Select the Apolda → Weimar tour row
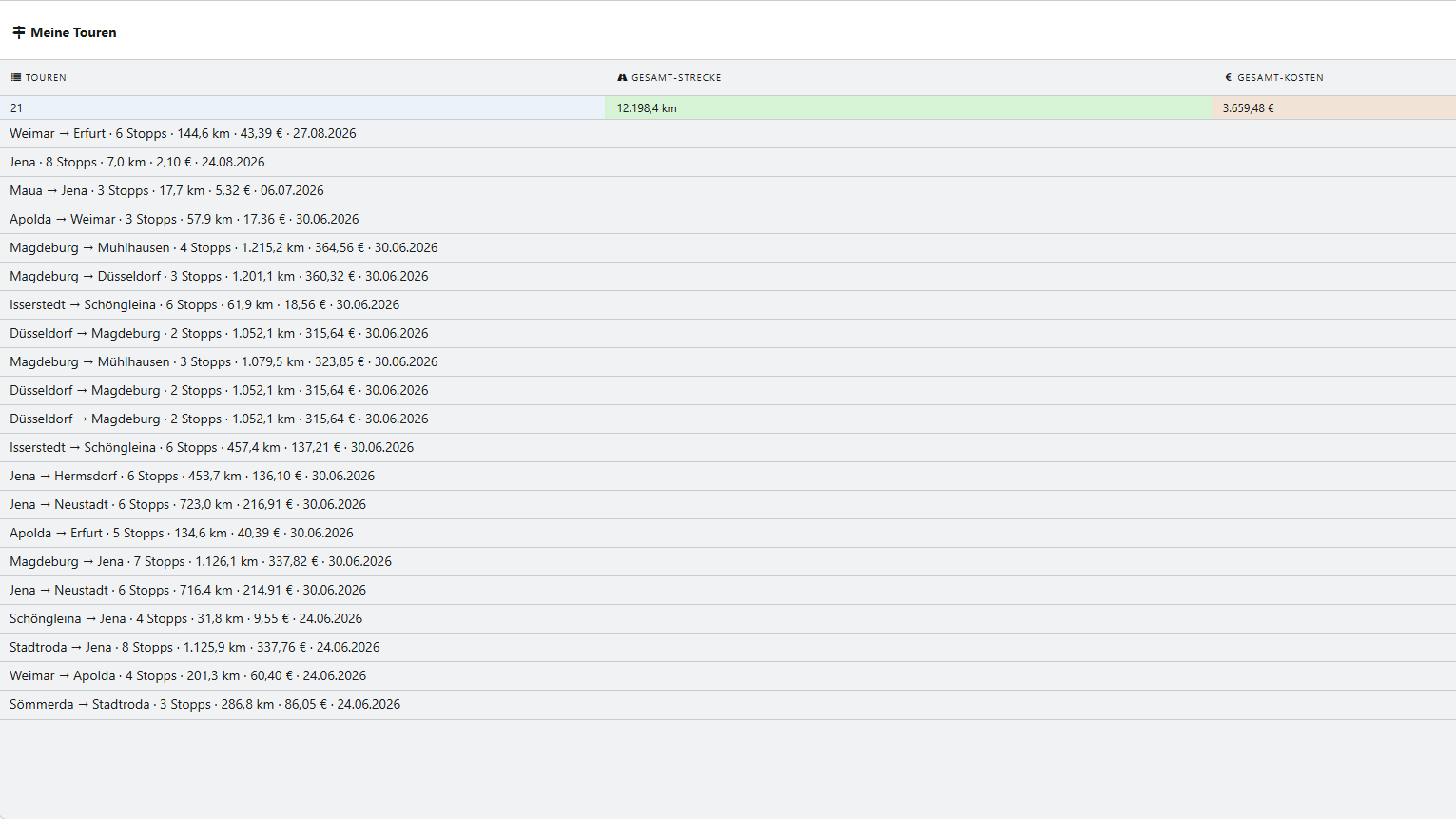This screenshot has height=819, width=1456. (728, 220)
